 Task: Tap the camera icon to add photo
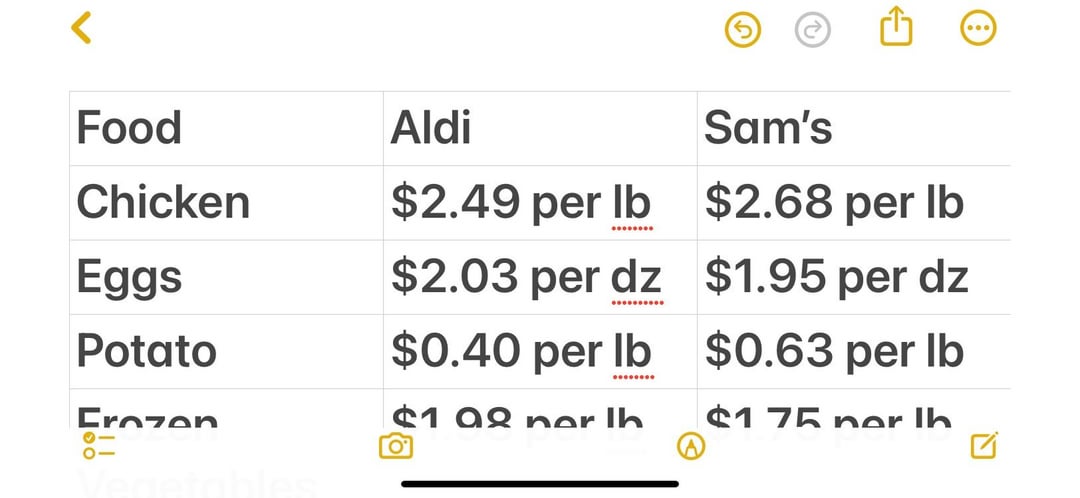(x=396, y=446)
